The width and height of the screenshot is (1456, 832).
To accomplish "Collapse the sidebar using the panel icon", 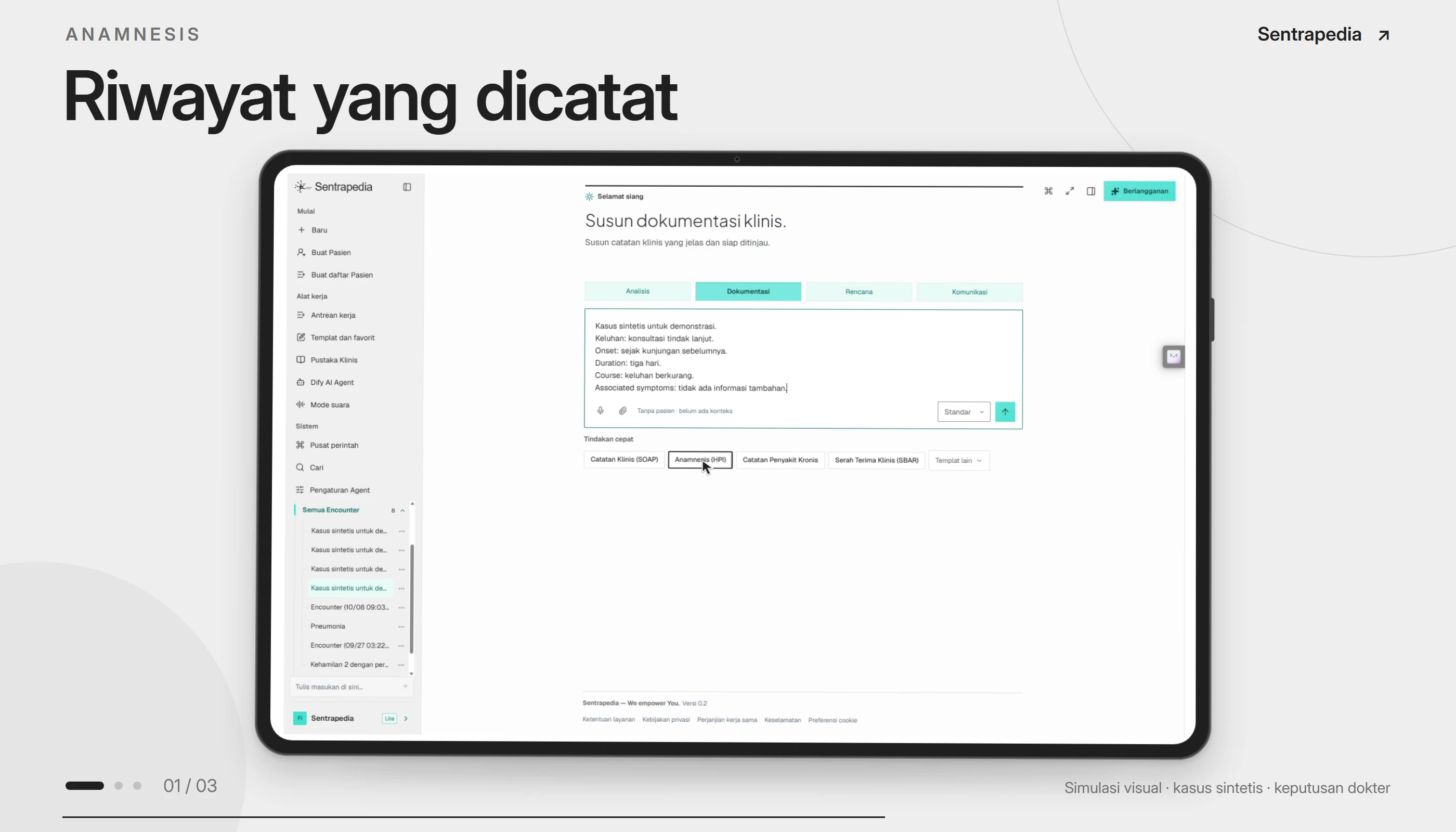I will (407, 187).
